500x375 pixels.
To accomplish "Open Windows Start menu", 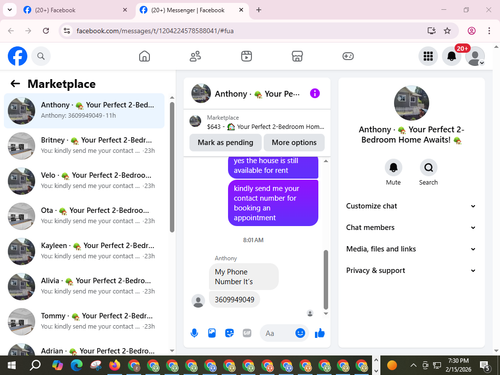I will [x=11, y=365].
